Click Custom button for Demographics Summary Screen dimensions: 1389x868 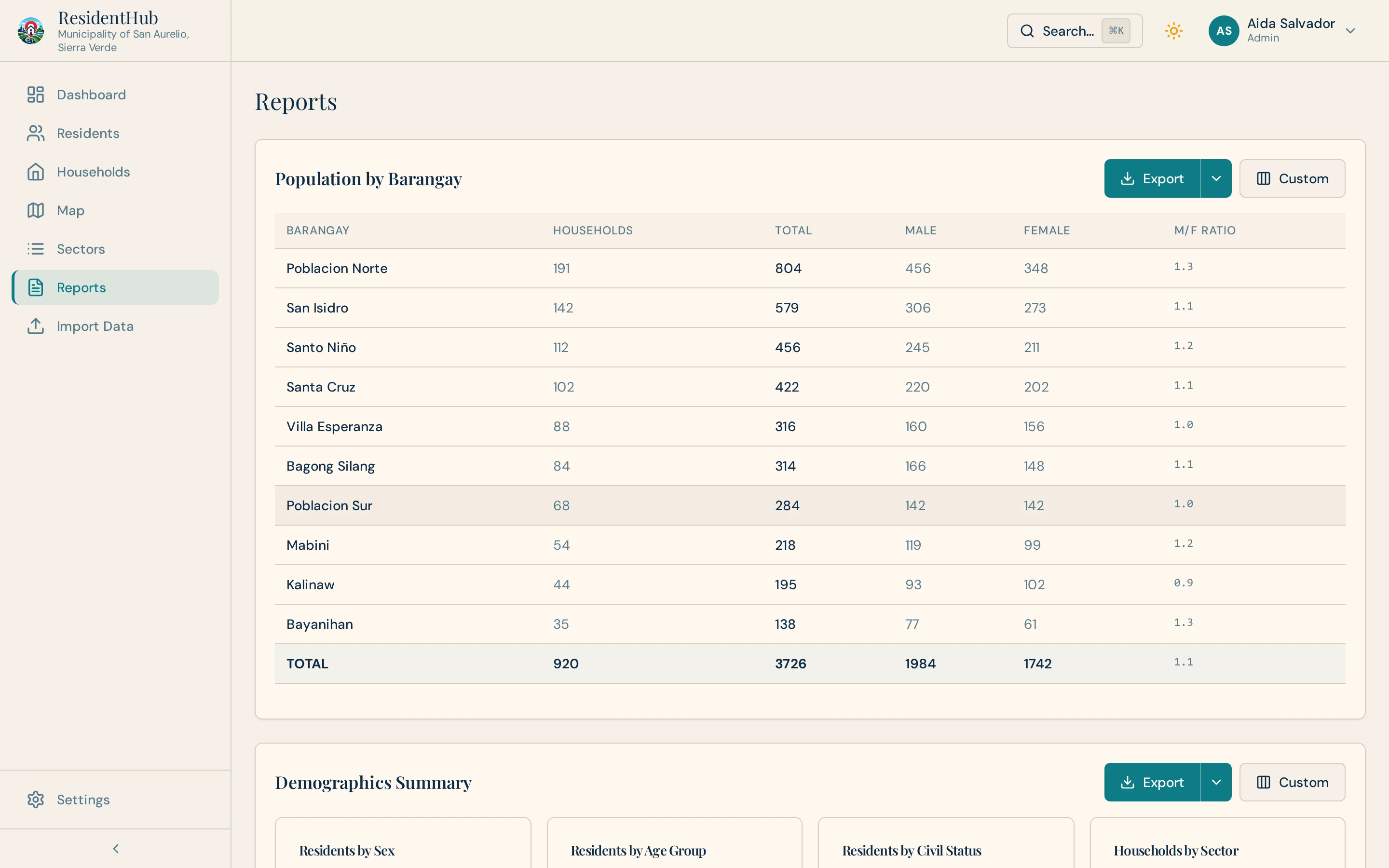(x=1292, y=782)
